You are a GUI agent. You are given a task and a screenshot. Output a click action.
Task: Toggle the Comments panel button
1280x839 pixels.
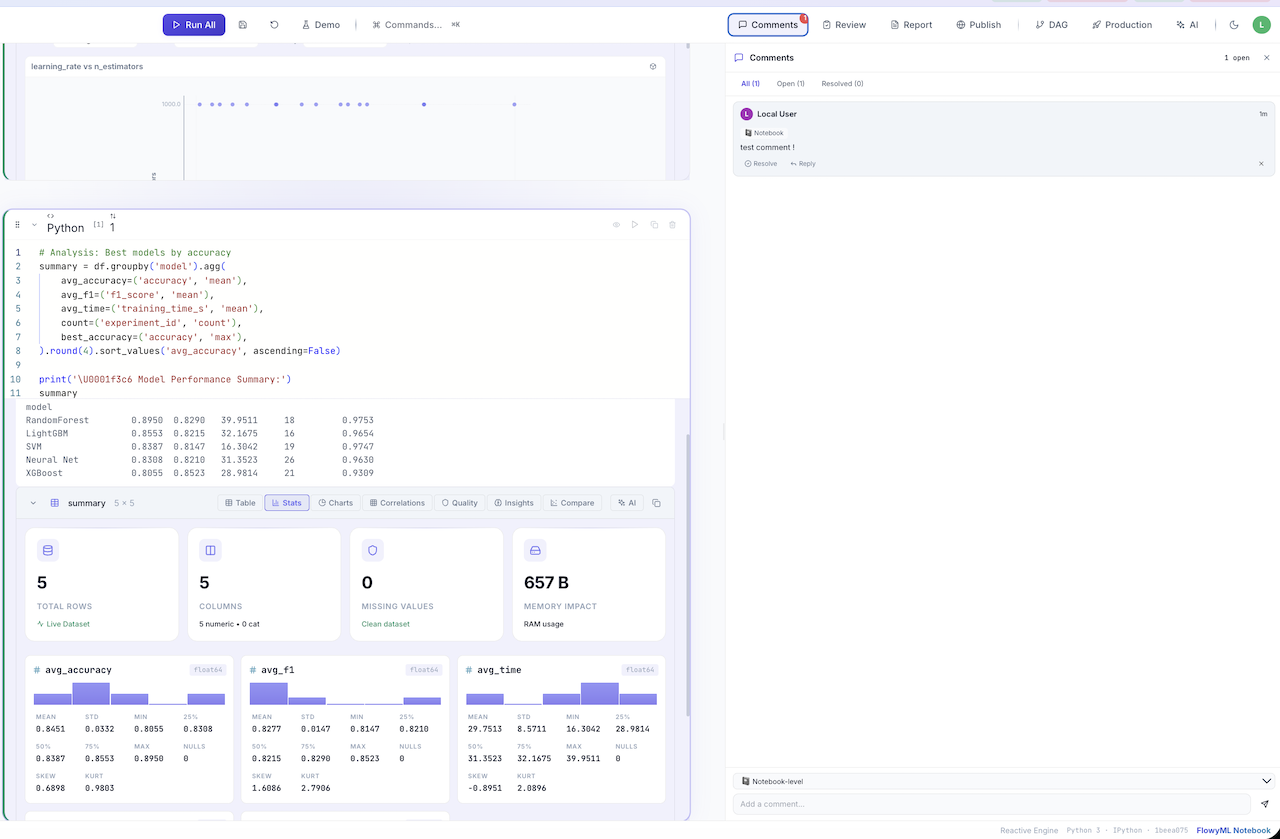tap(768, 25)
